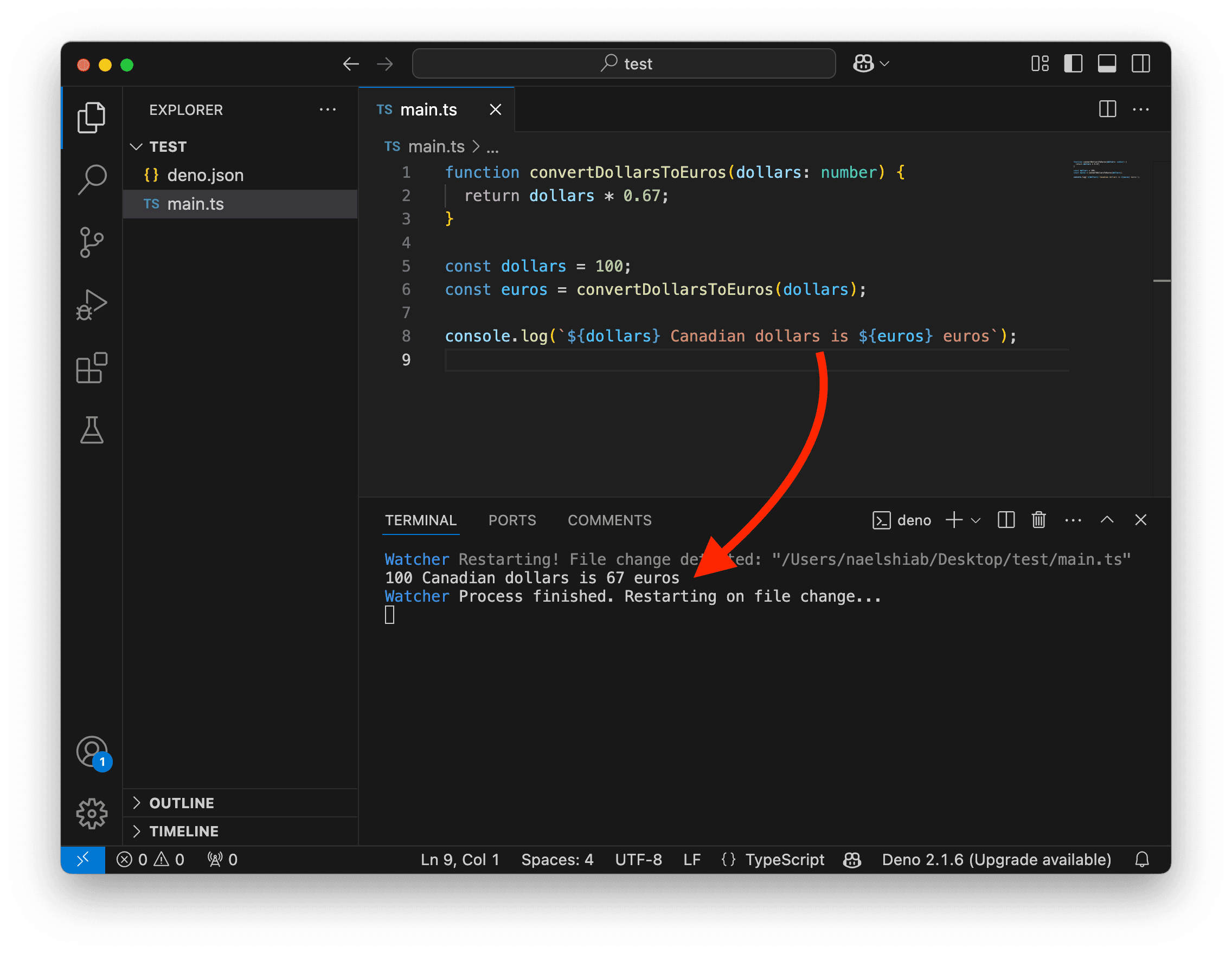
Task: Open deno.json in the explorer
Action: click(x=240, y=175)
